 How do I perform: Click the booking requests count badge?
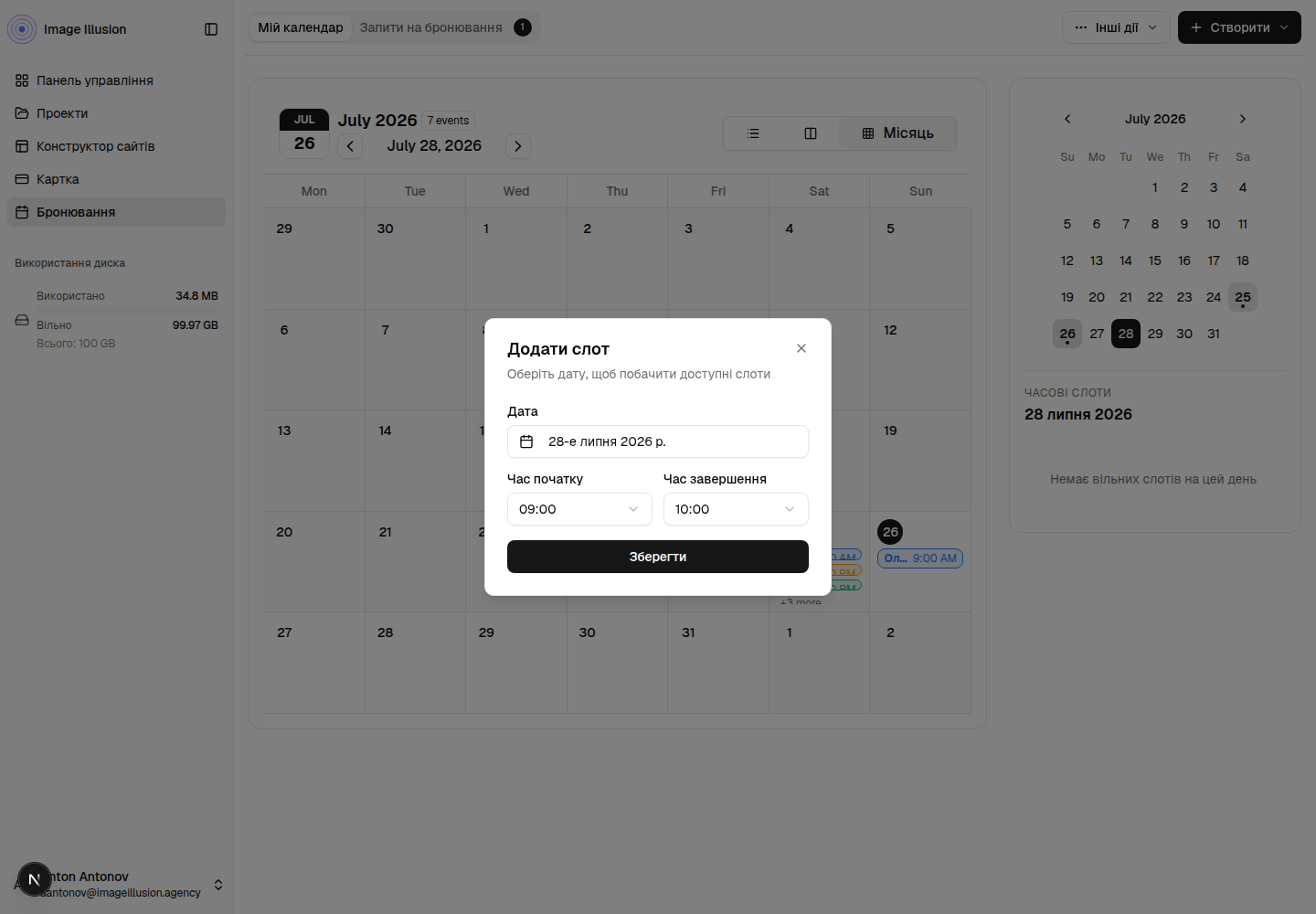[523, 27]
